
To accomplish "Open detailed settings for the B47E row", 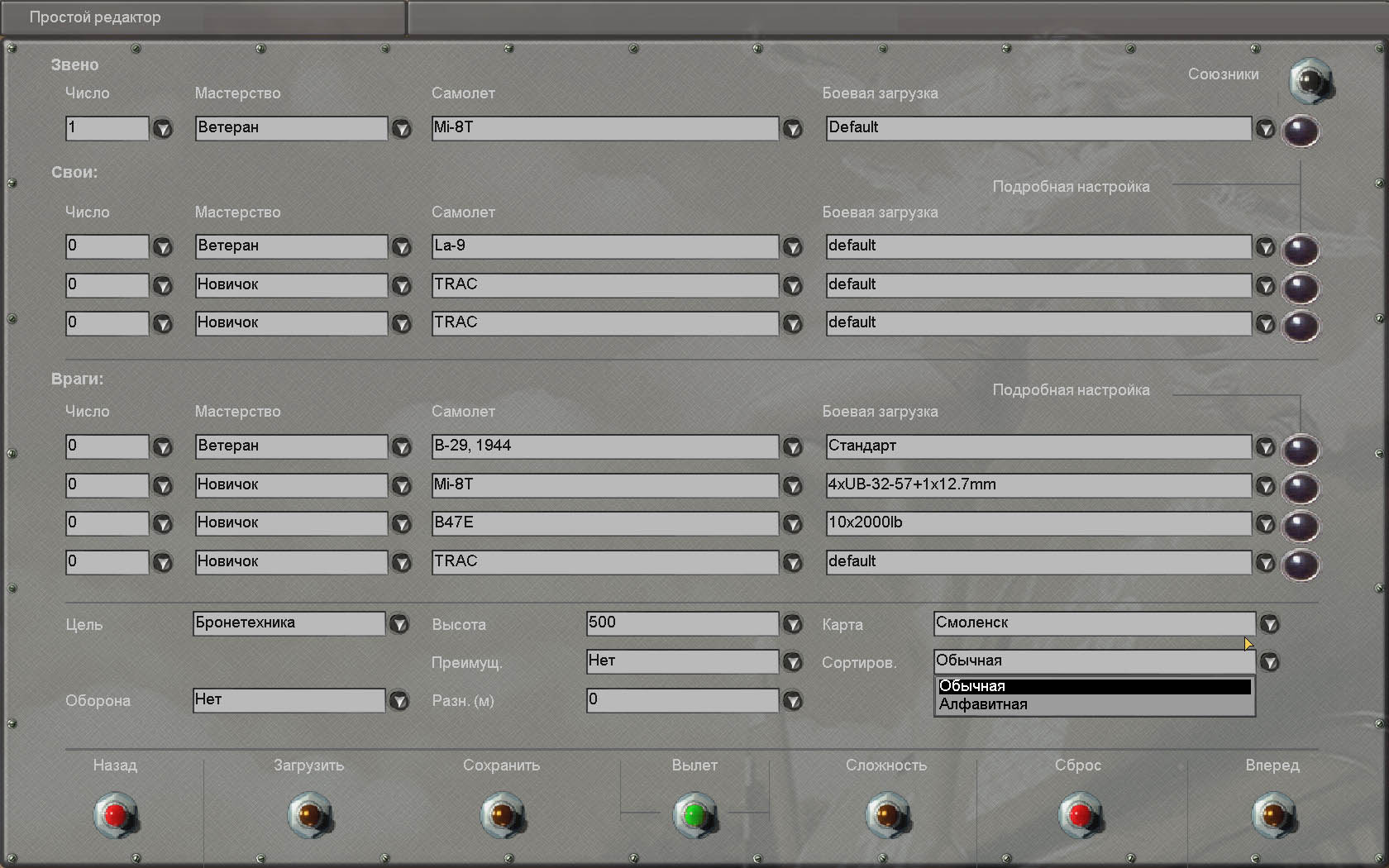I will pos(1301,526).
